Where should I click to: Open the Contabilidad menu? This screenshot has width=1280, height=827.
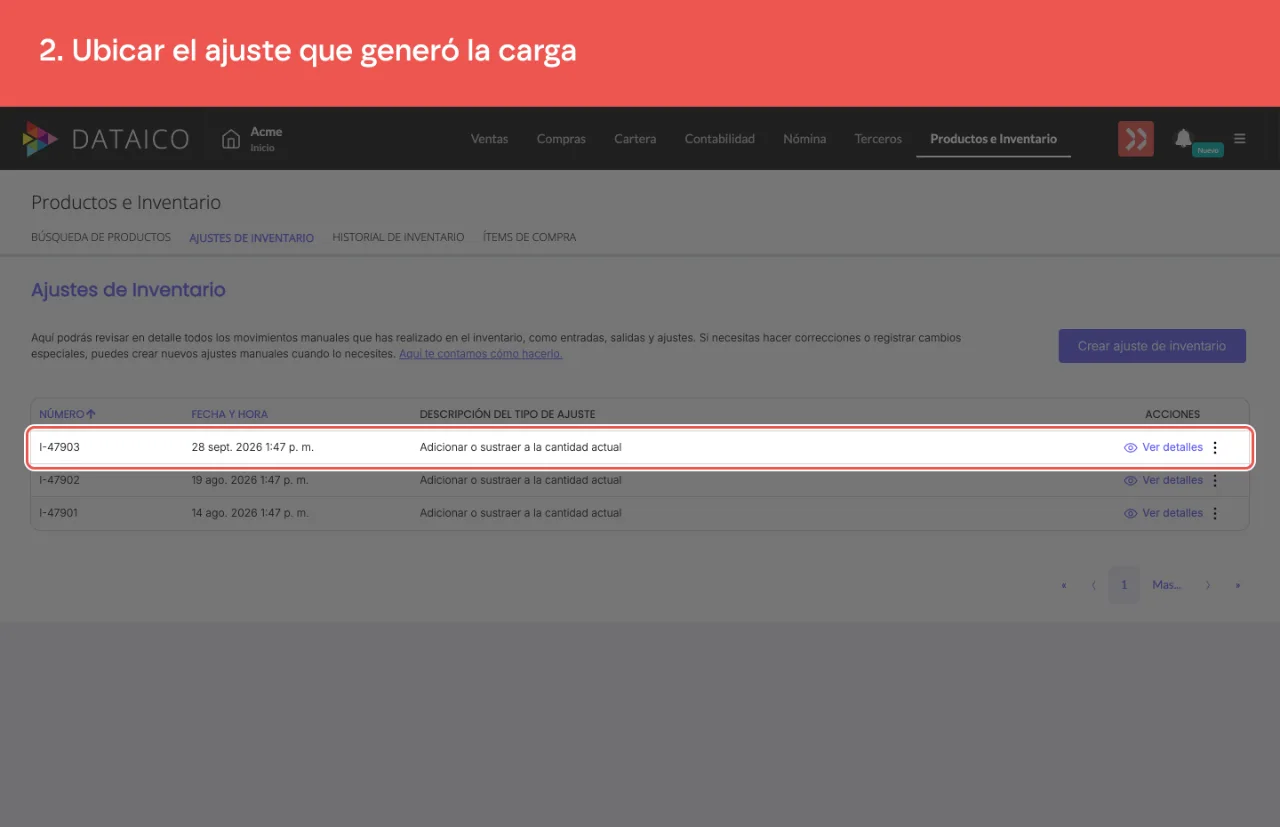pyautogui.click(x=719, y=139)
